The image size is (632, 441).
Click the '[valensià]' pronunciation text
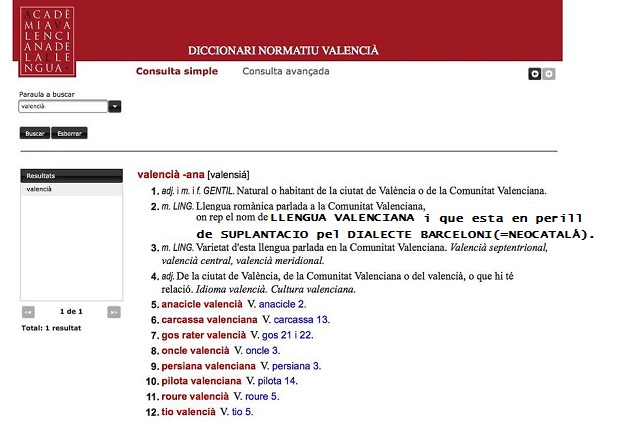pyautogui.click(x=228, y=175)
